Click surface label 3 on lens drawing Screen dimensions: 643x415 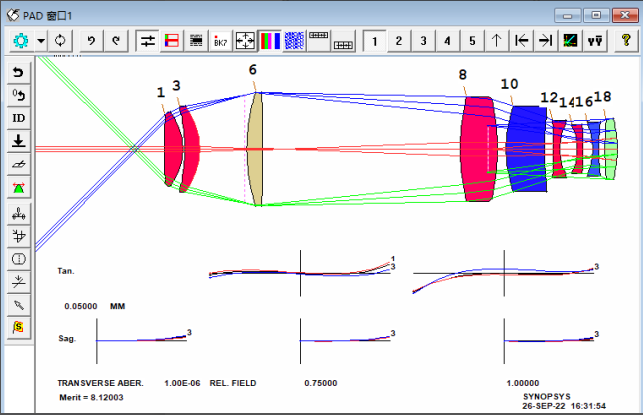click(176, 85)
